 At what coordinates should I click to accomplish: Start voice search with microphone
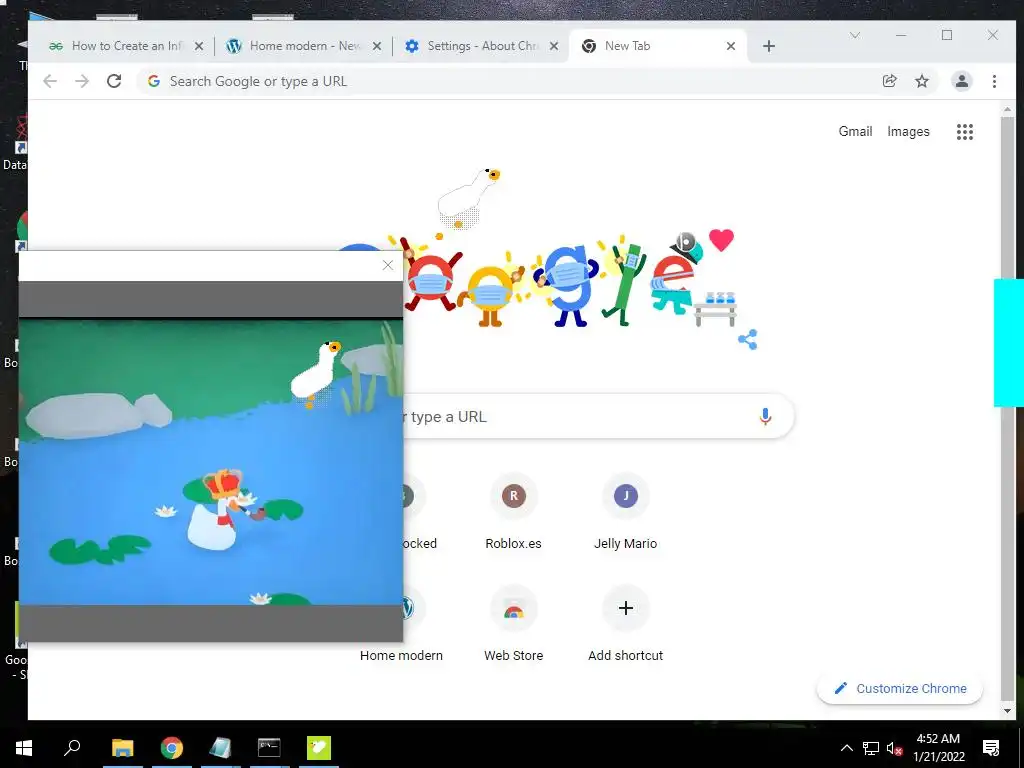pyautogui.click(x=765, y=416)
